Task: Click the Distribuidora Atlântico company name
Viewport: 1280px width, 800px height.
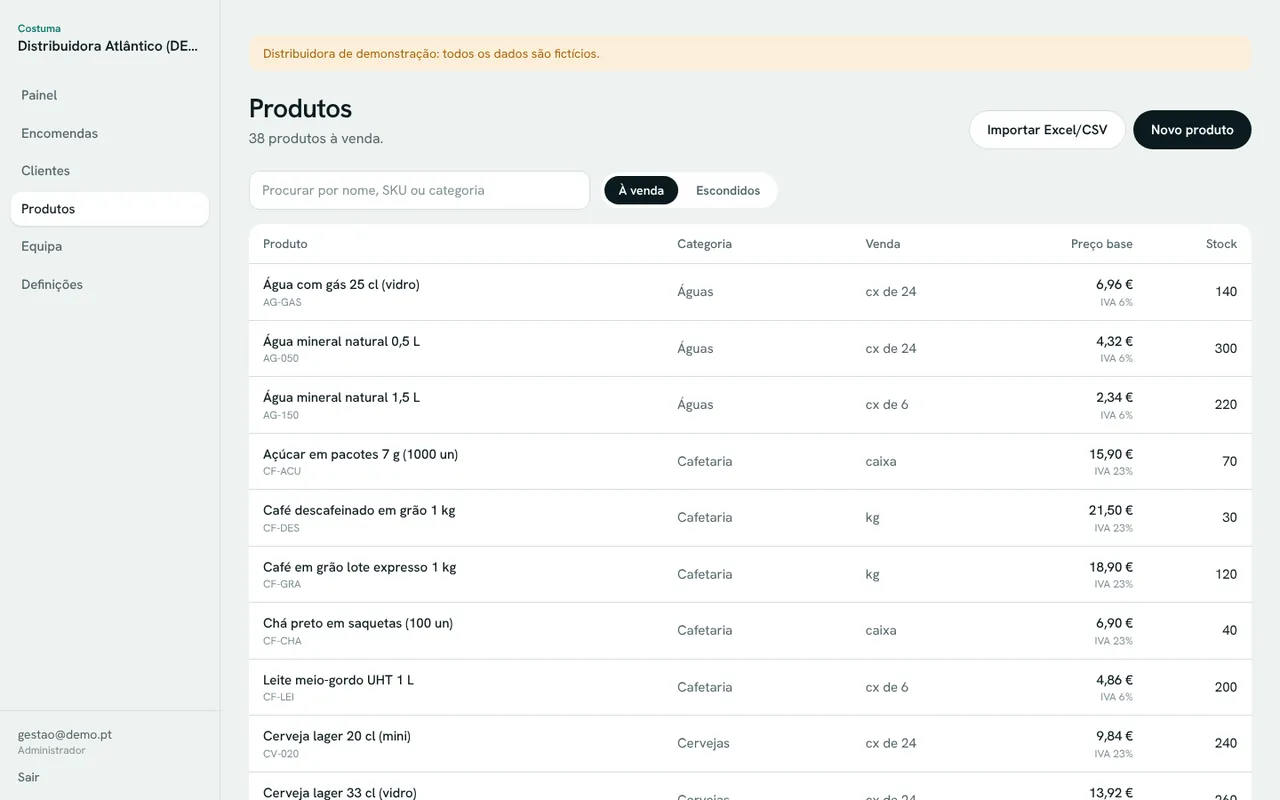Action: pos(108,46)
